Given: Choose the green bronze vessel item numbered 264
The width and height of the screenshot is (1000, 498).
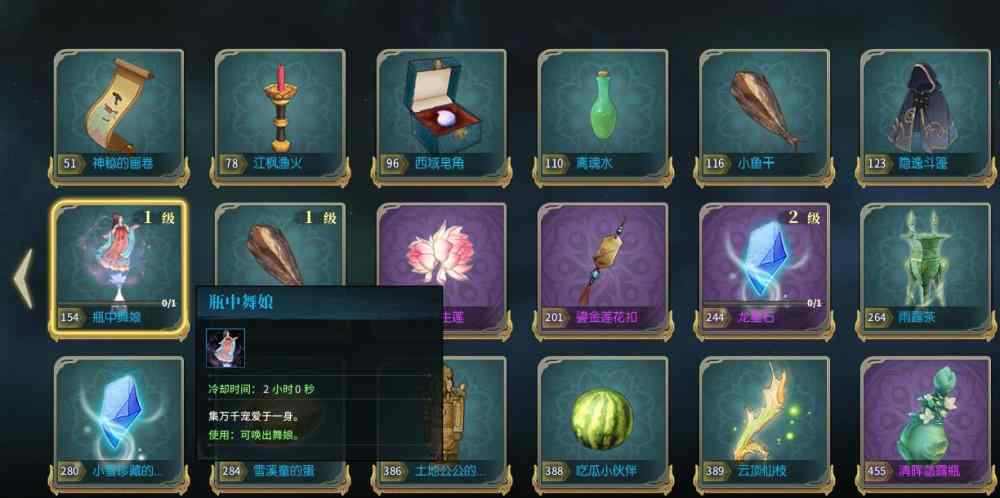Looking at the screenshot, I should pos(925,270).
